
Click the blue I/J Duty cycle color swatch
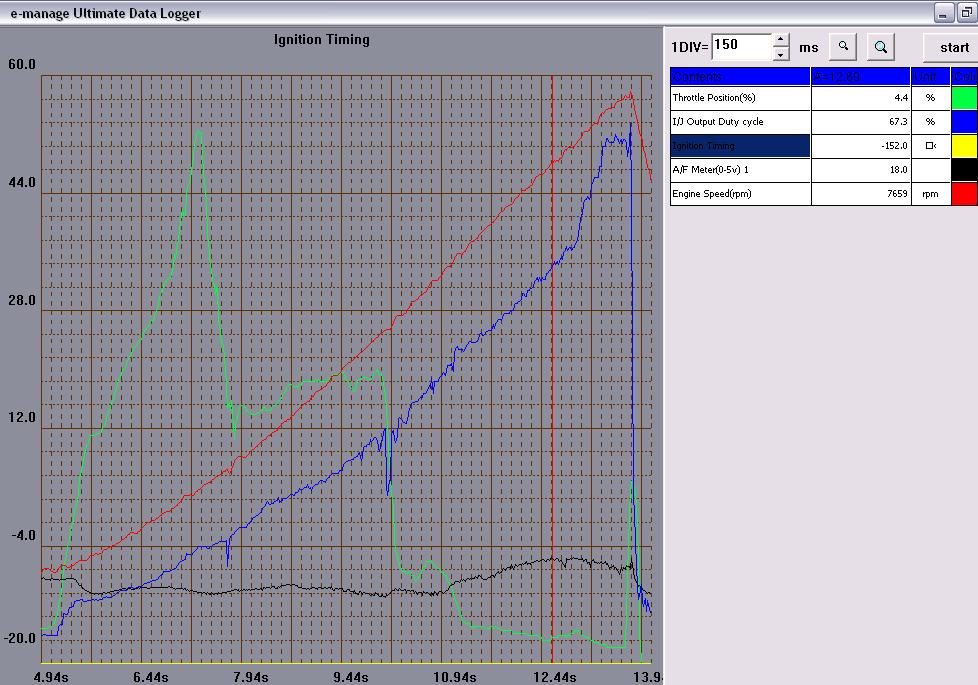tap(964, 122)
